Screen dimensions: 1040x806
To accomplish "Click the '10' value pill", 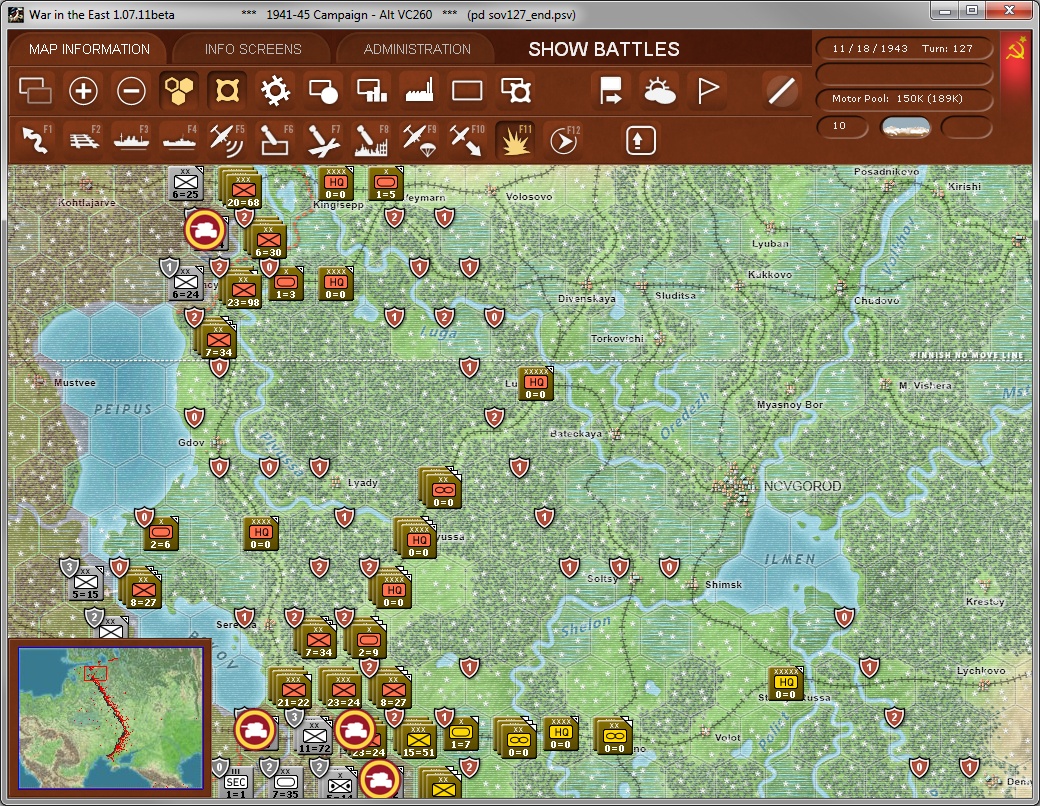I will [x=842, y=126].
